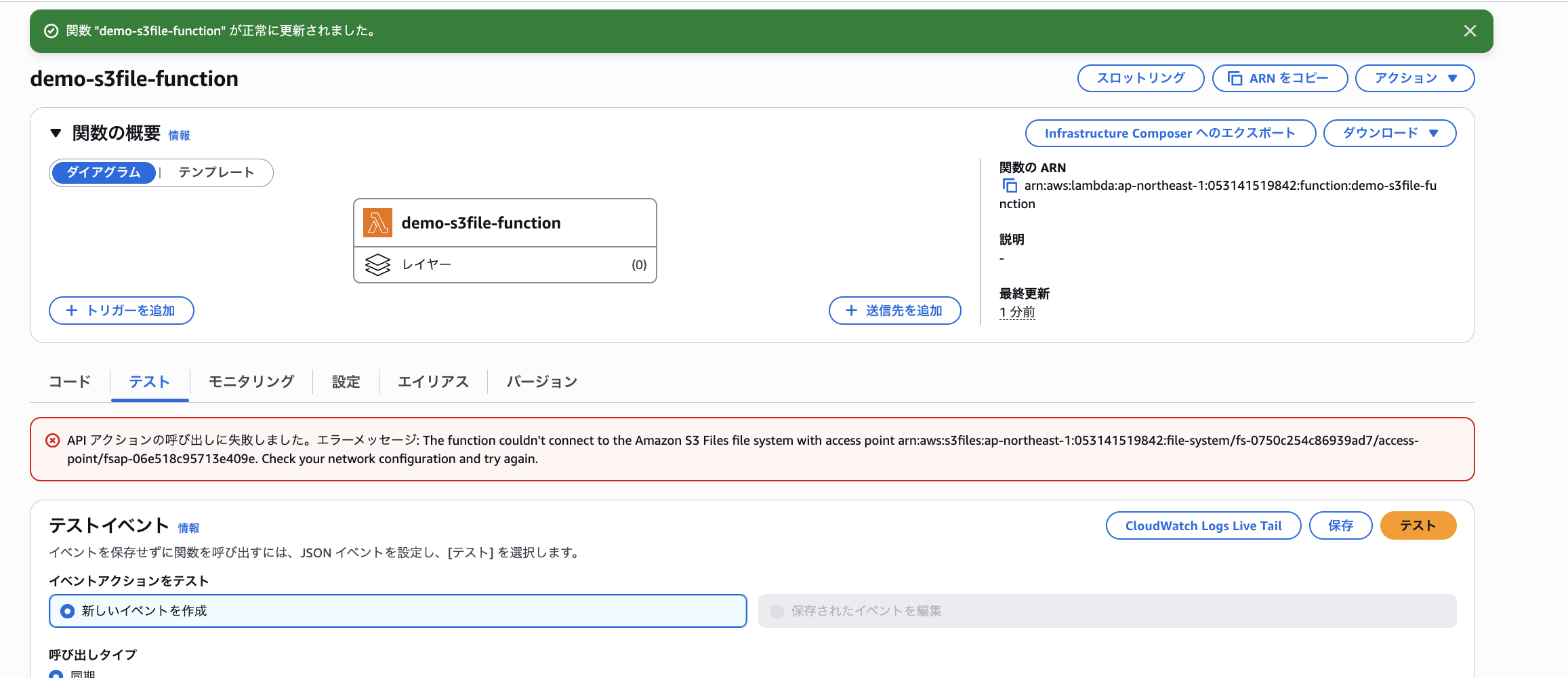Click the layers stack icon next to レイヤー
Image resolution: width=1568 pixels, height=678 pixels.
coord(378,264)
